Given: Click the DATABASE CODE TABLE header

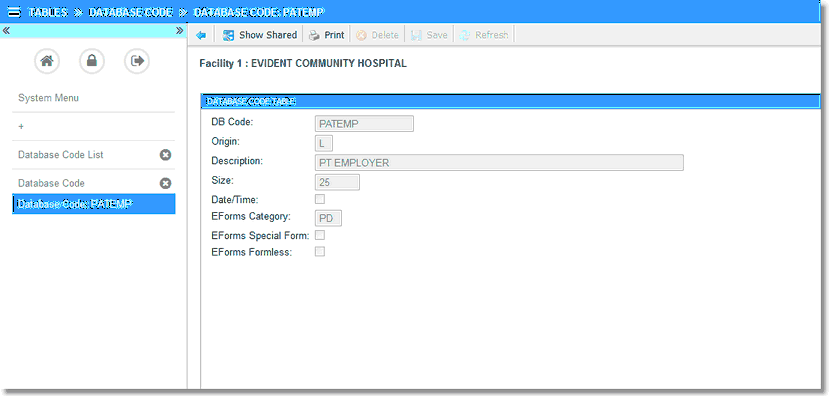Looking at the screenshot, I should pos(511,101).
